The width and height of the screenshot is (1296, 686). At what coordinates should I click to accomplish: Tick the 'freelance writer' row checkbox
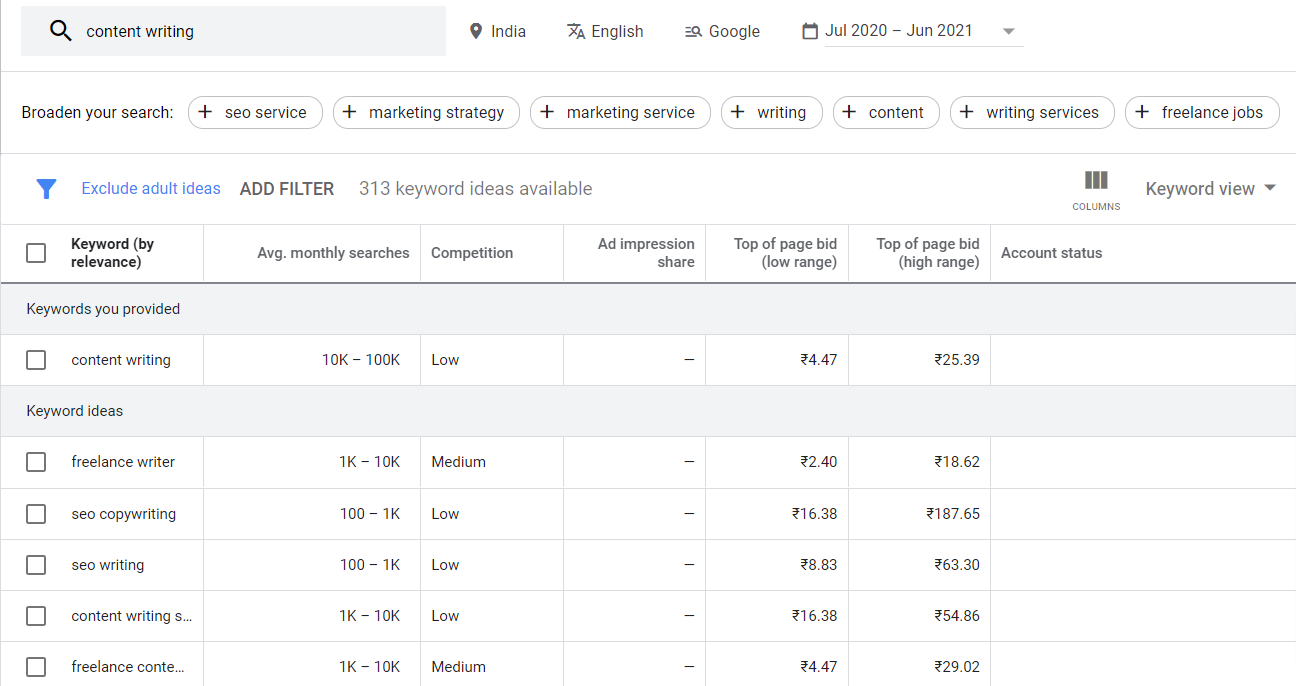(36, 462)
